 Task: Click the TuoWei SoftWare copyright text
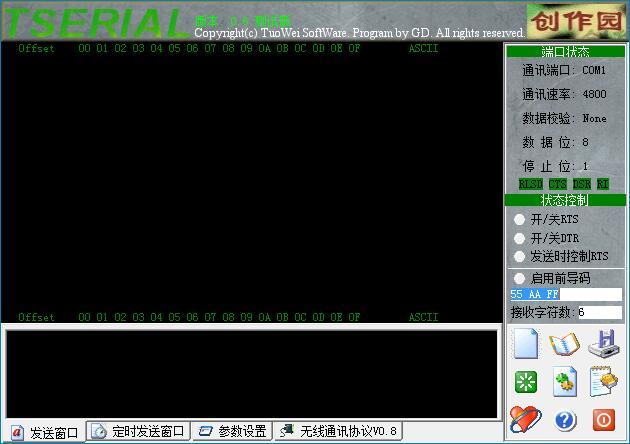360,33
